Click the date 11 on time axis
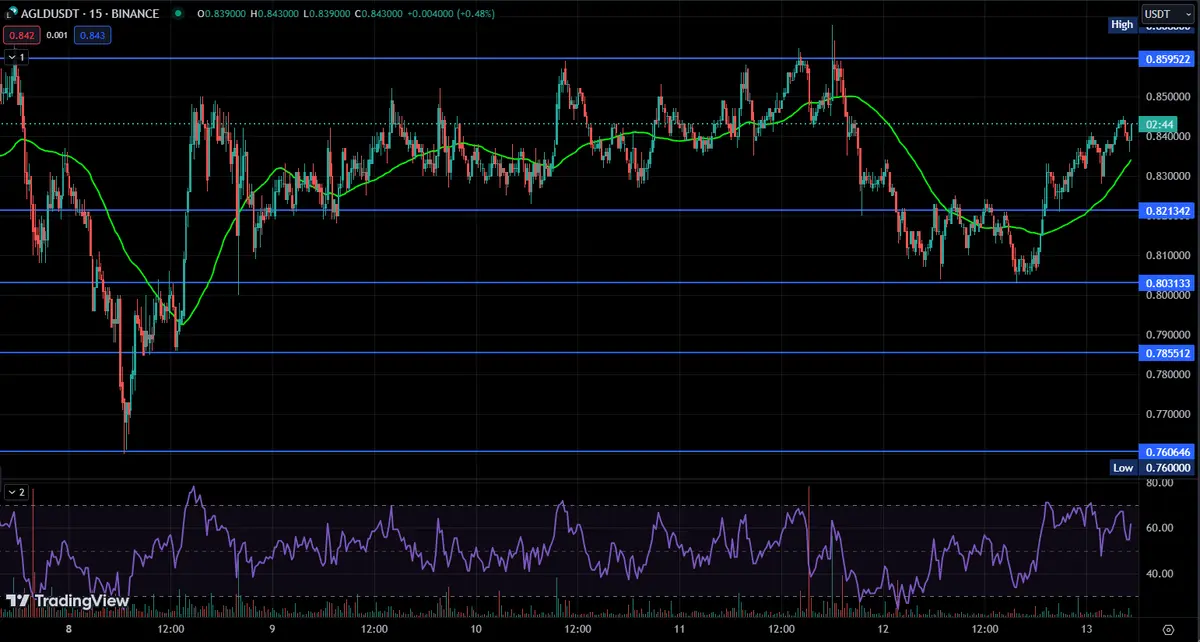The height and width of the screenshot is (642, 1200). point(679,629)
